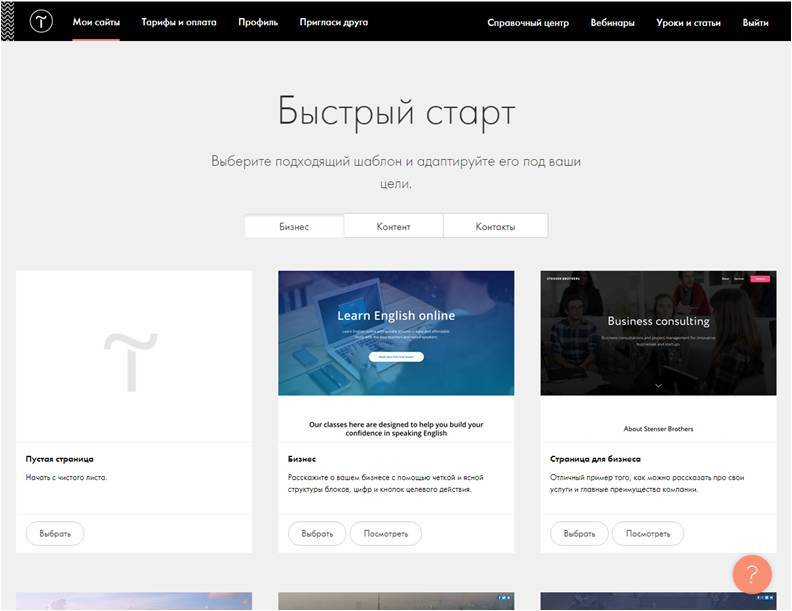Click the Learn English online thumbnail

click(396, 333)
